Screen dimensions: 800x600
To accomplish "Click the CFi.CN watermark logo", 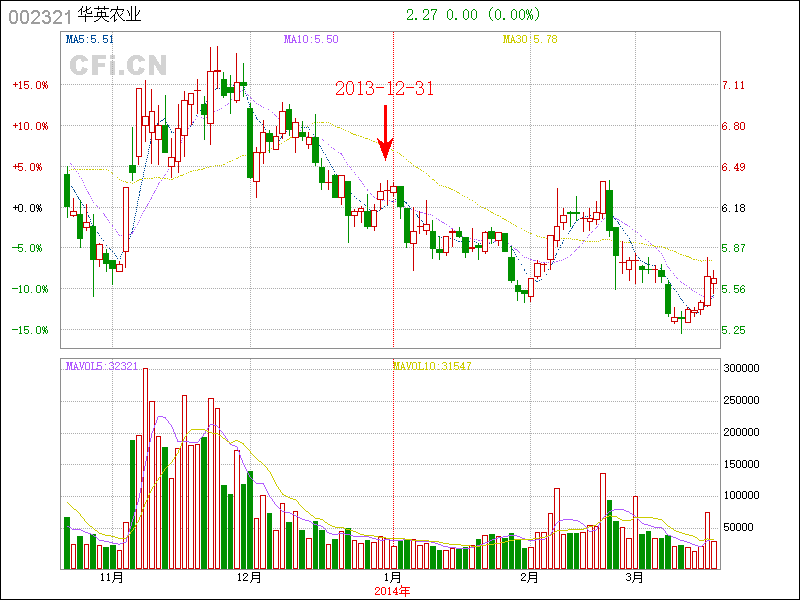I will tap(118, 65).
